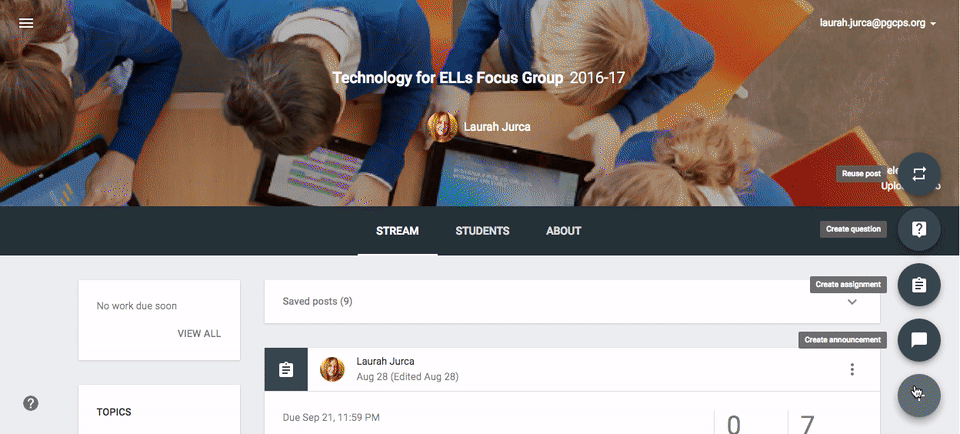Open the help question mark icon
The image size is (960, 434).
(x=31, y=403)
